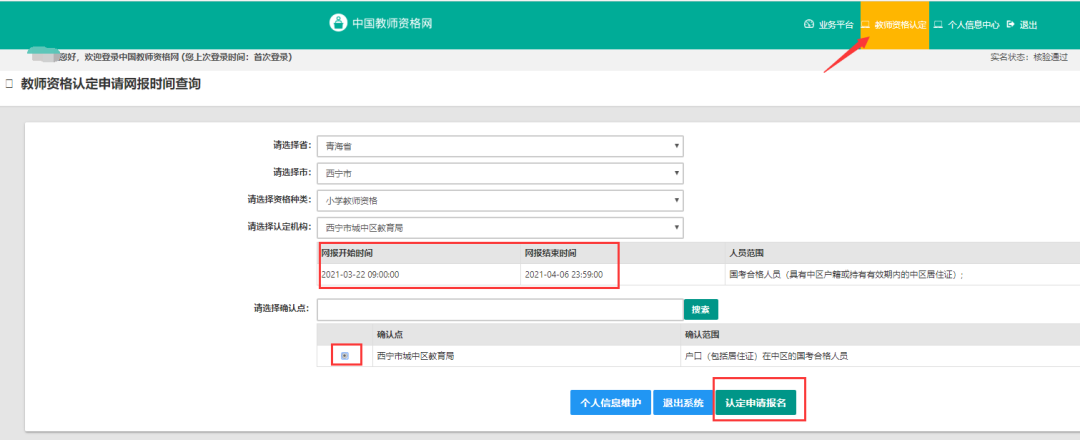Click the 确认范围 column header
The height and width of the screenshot is (440, 1080).
702,335
